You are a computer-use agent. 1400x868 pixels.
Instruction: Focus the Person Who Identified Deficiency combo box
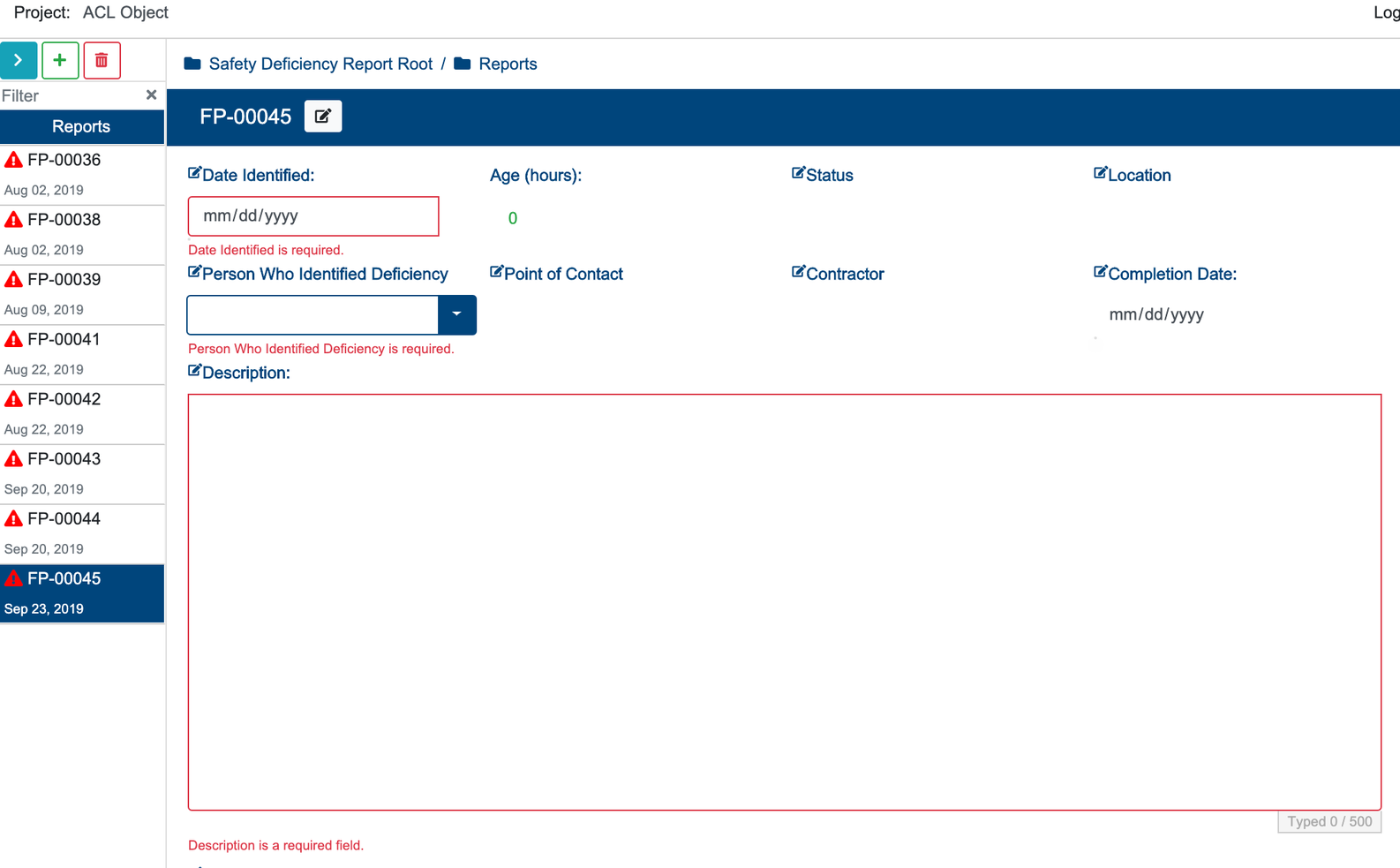[312, 315]
